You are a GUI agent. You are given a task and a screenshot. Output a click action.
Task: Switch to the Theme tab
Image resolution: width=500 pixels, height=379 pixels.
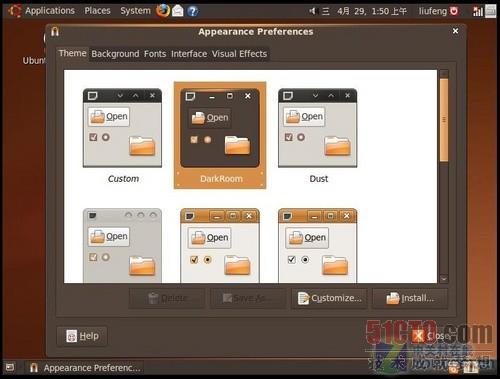(72, 53)
